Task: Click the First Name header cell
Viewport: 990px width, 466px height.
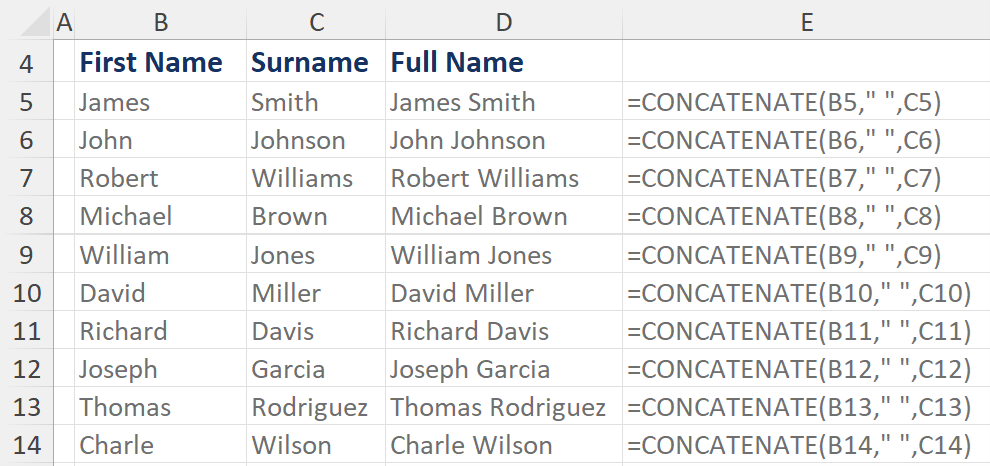Action: tap(151, 63)
